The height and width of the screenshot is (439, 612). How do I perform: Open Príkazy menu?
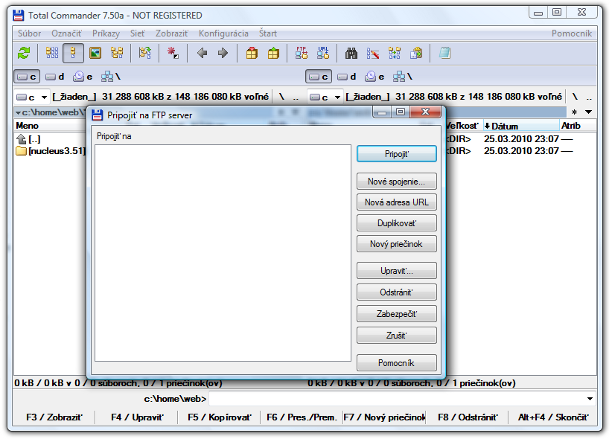tap(106, 34)
